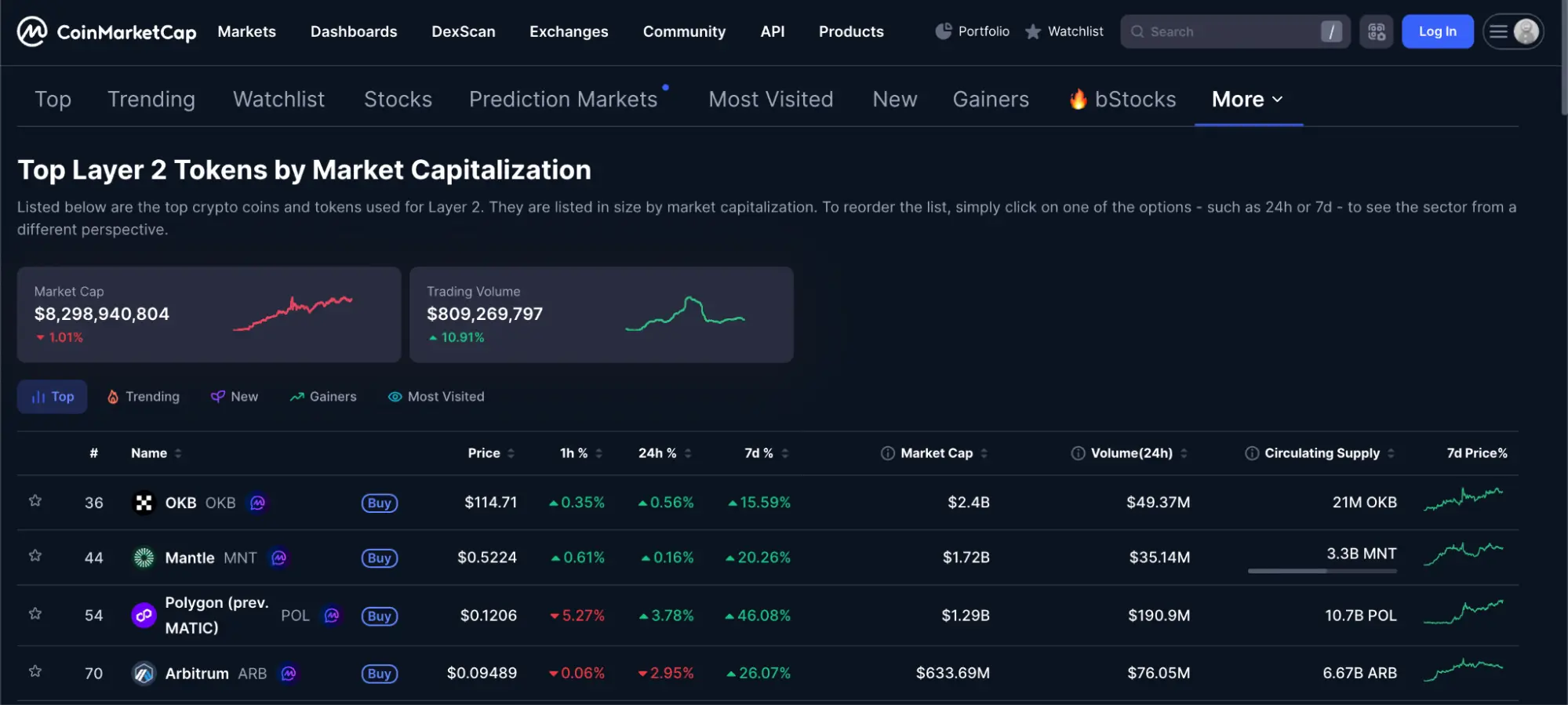Click the bStocks fire icon

tap(1079, 99)
